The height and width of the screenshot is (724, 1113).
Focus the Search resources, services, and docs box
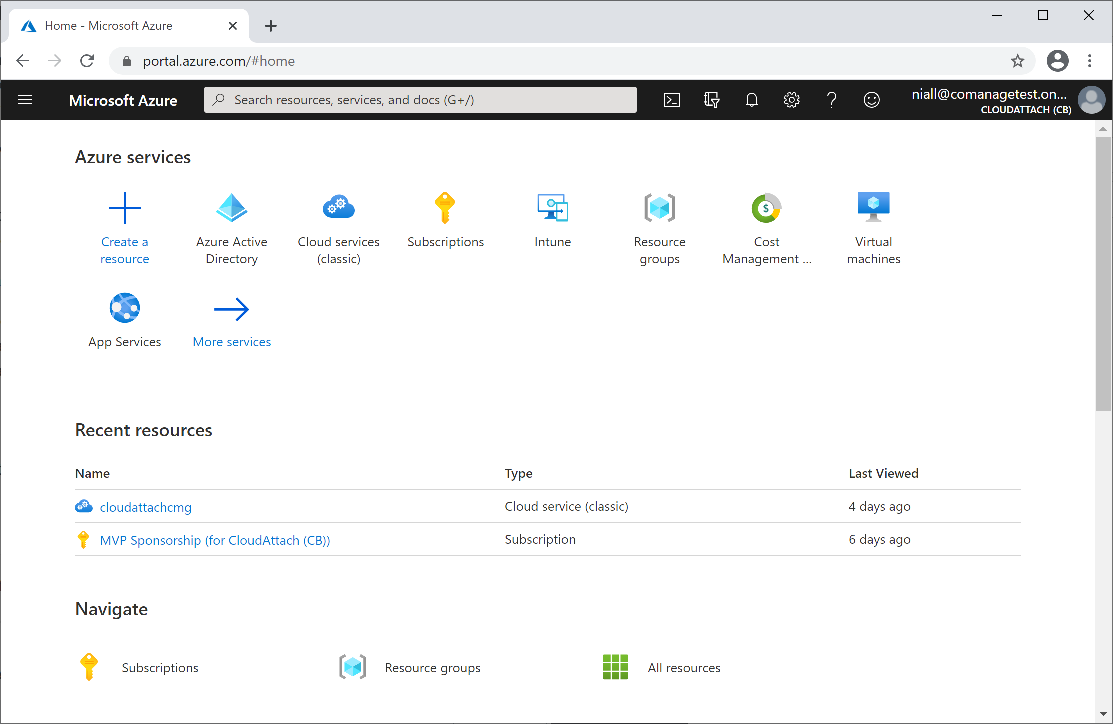(420, 100)
